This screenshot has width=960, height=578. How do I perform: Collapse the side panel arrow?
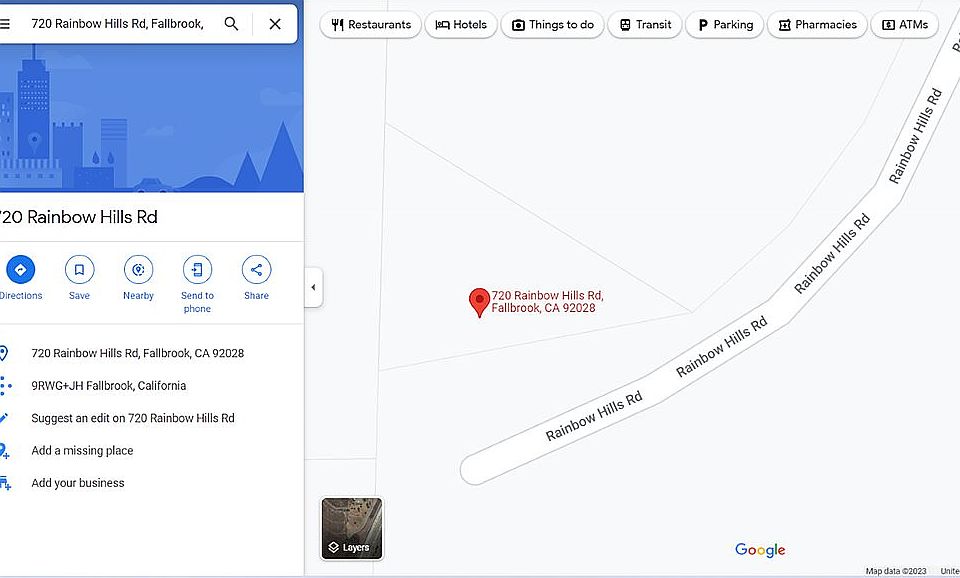coord(313,287)
